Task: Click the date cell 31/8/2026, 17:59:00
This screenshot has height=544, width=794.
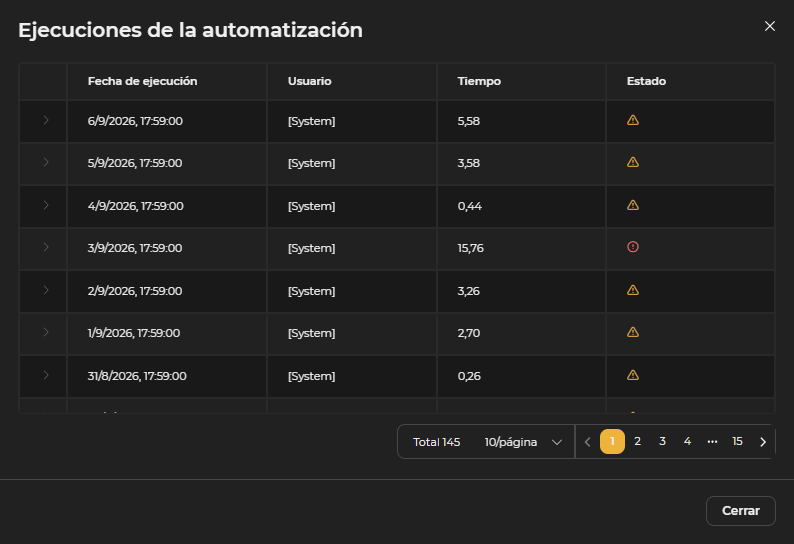Action: pos(137,376)
